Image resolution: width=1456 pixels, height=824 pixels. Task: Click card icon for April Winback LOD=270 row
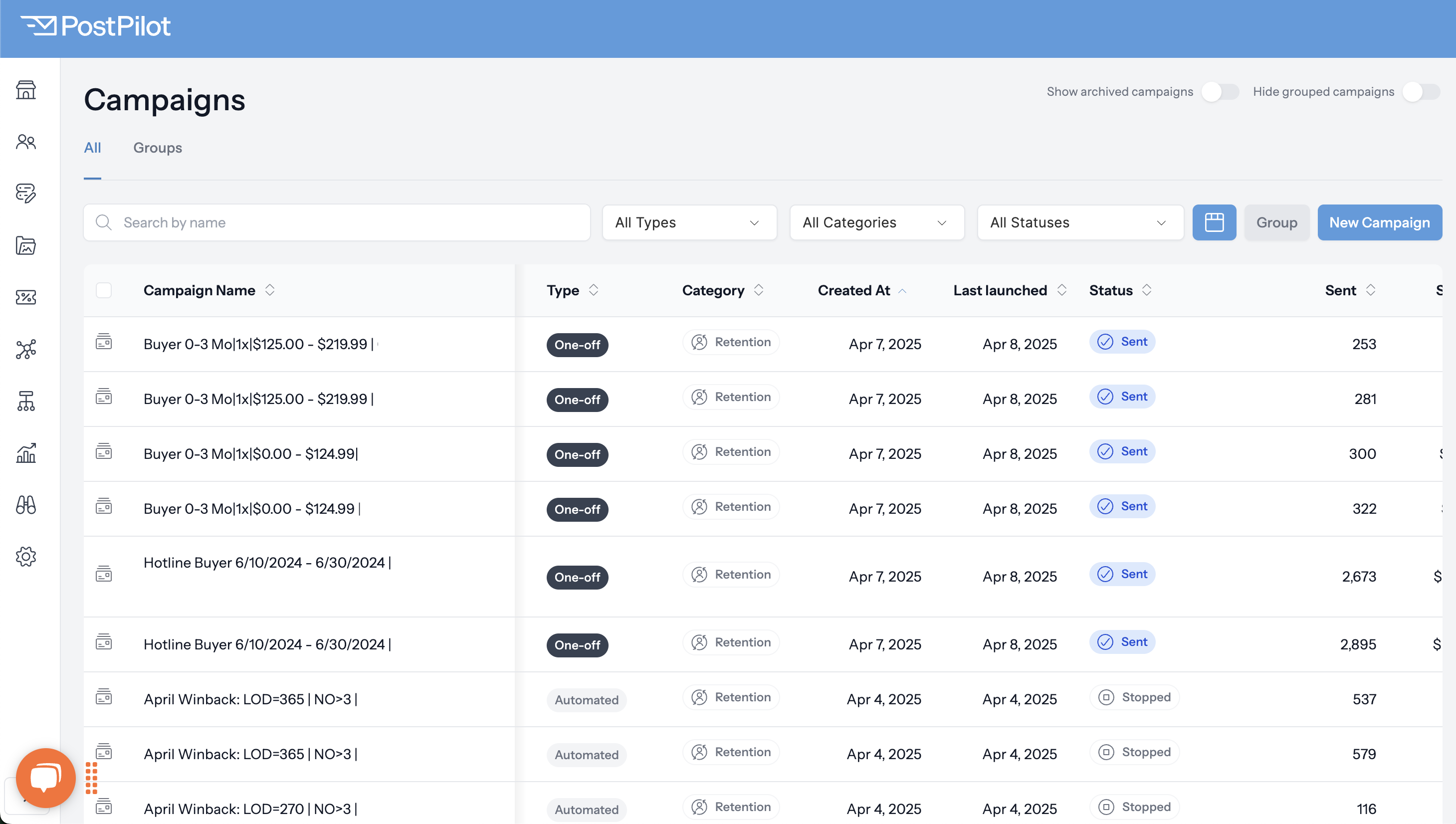[104, 807]
